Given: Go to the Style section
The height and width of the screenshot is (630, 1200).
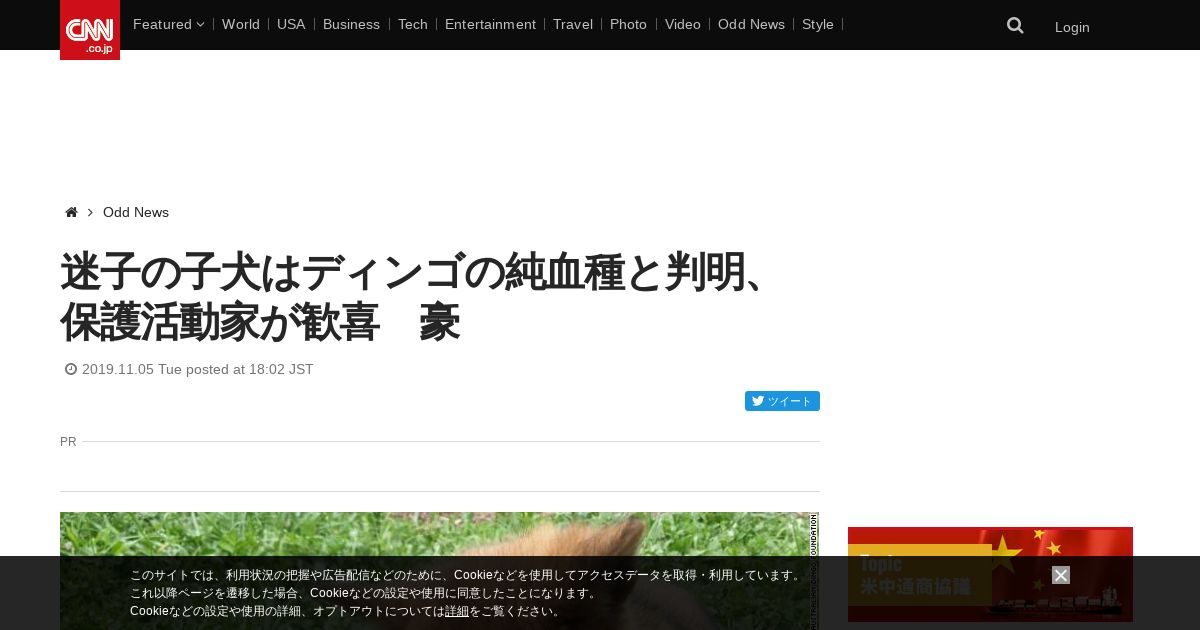Looking at the screenshot, I should [818, 24].
